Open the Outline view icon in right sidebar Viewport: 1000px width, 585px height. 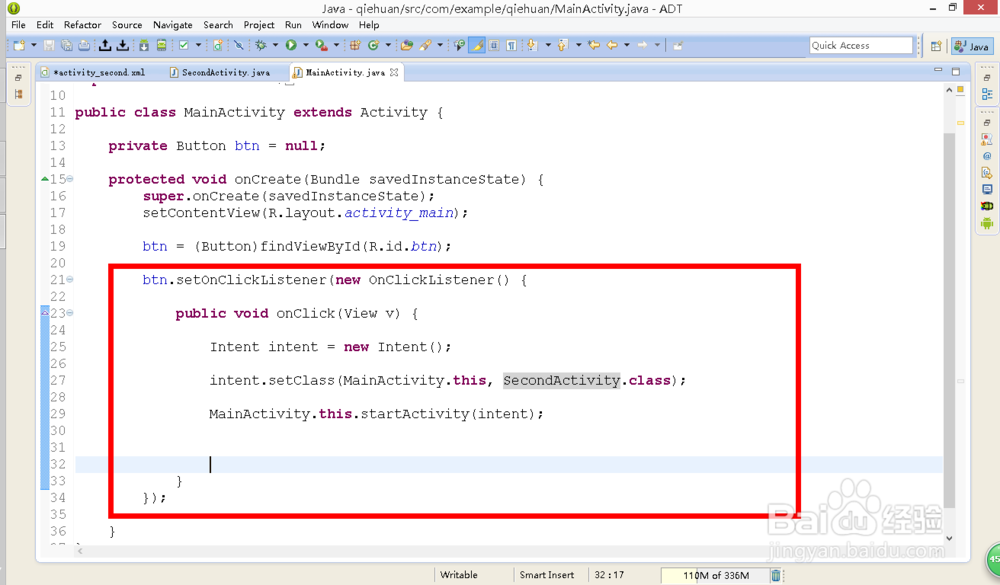[x=987, y=94]
